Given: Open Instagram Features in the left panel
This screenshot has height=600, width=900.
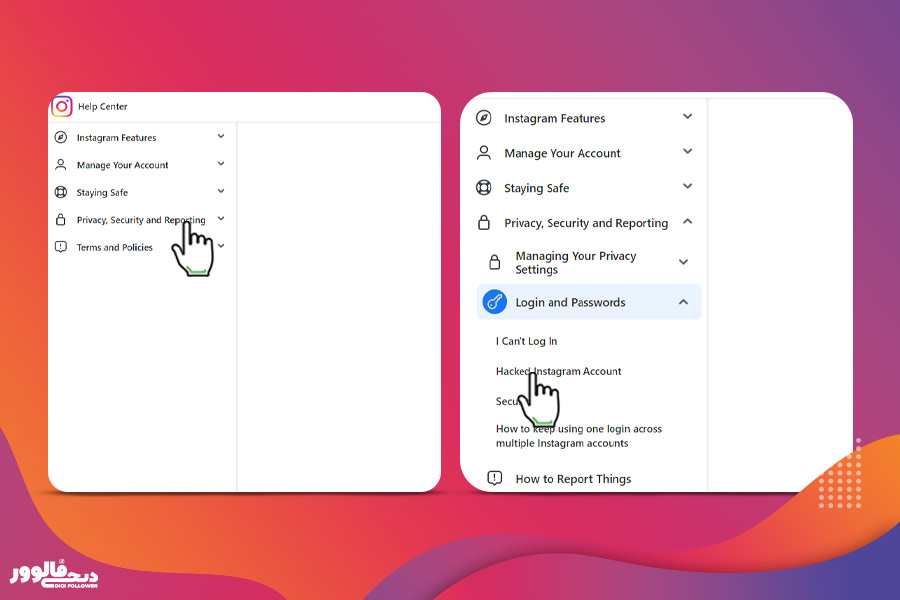Looking at the screenshot, I should (117, 138).
